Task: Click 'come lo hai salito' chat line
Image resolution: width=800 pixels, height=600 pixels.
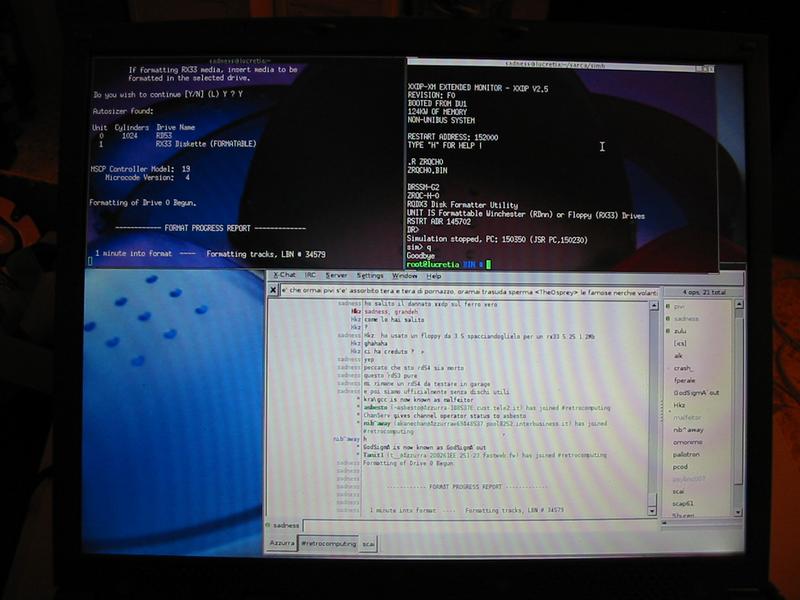Action: point(394,319)
